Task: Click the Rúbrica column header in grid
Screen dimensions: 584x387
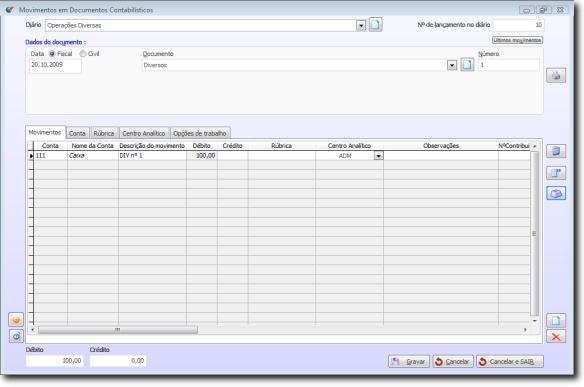Action: click(282, 146)
